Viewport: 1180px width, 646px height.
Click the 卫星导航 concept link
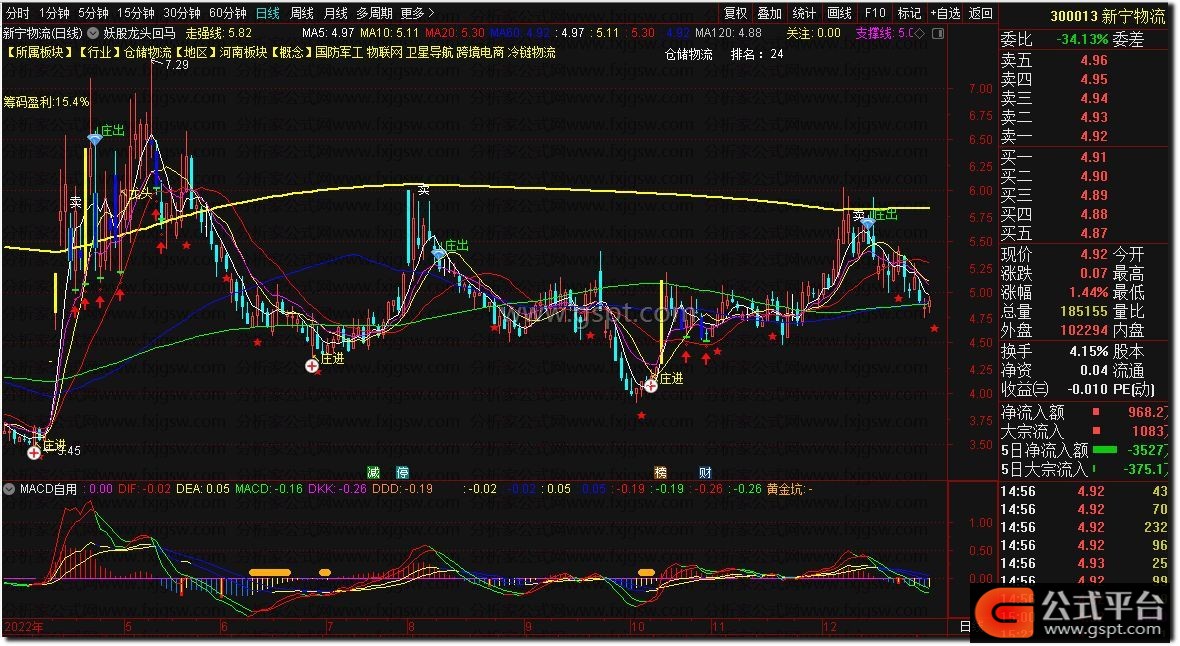click(430, 53)
